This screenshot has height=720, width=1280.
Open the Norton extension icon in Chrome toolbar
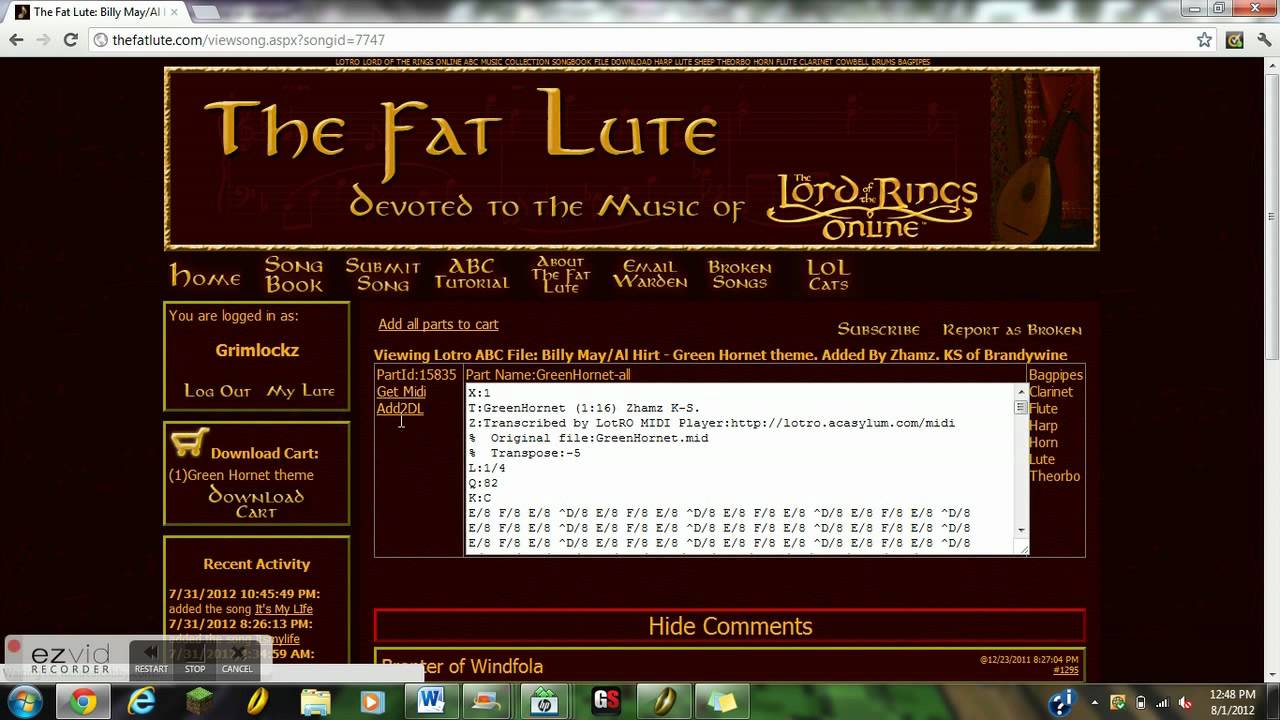click(x=1234, y=40)
